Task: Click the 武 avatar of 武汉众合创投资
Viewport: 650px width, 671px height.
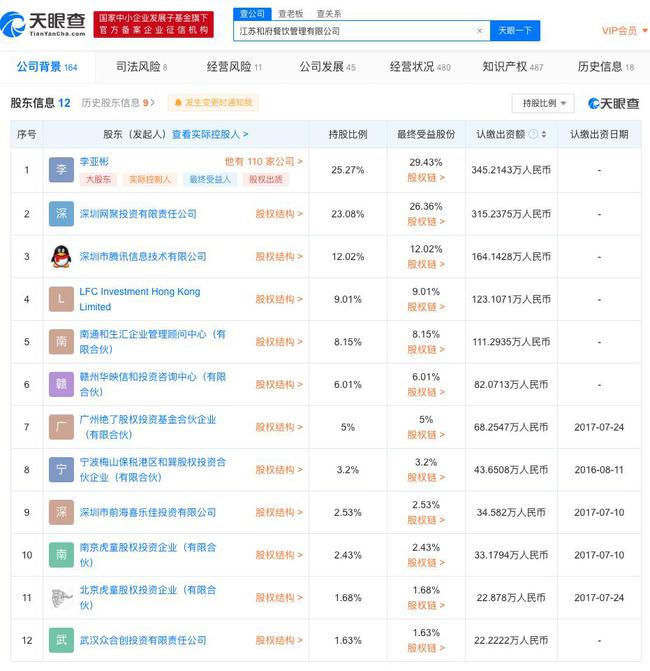Action: point(61,640)
